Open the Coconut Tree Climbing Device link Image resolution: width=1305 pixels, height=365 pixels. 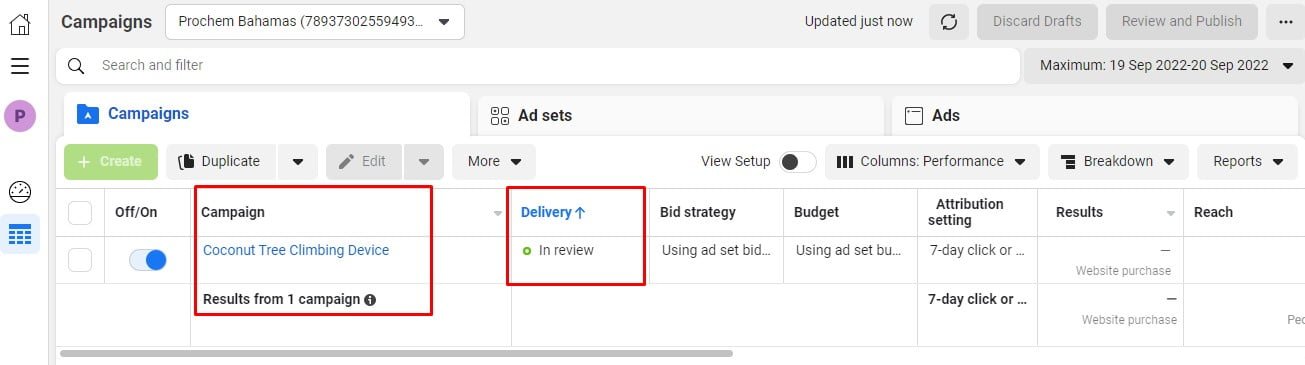[x=296, y=250]
